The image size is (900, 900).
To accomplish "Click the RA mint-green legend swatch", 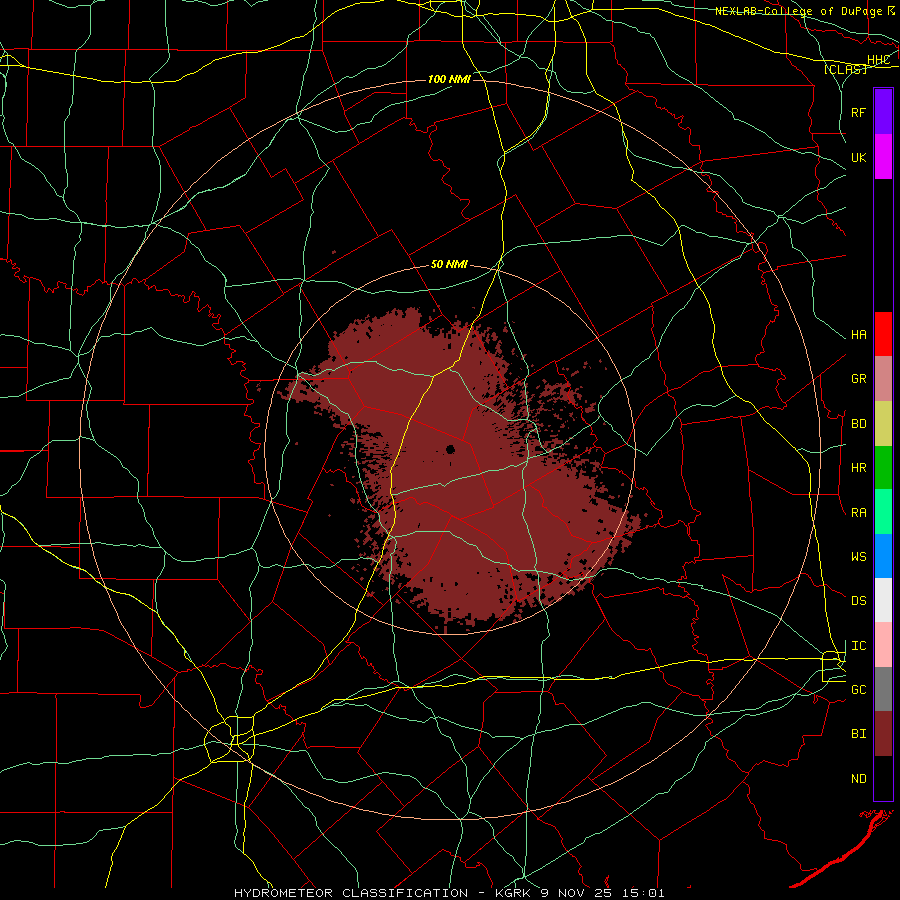I will pos(883,512).
